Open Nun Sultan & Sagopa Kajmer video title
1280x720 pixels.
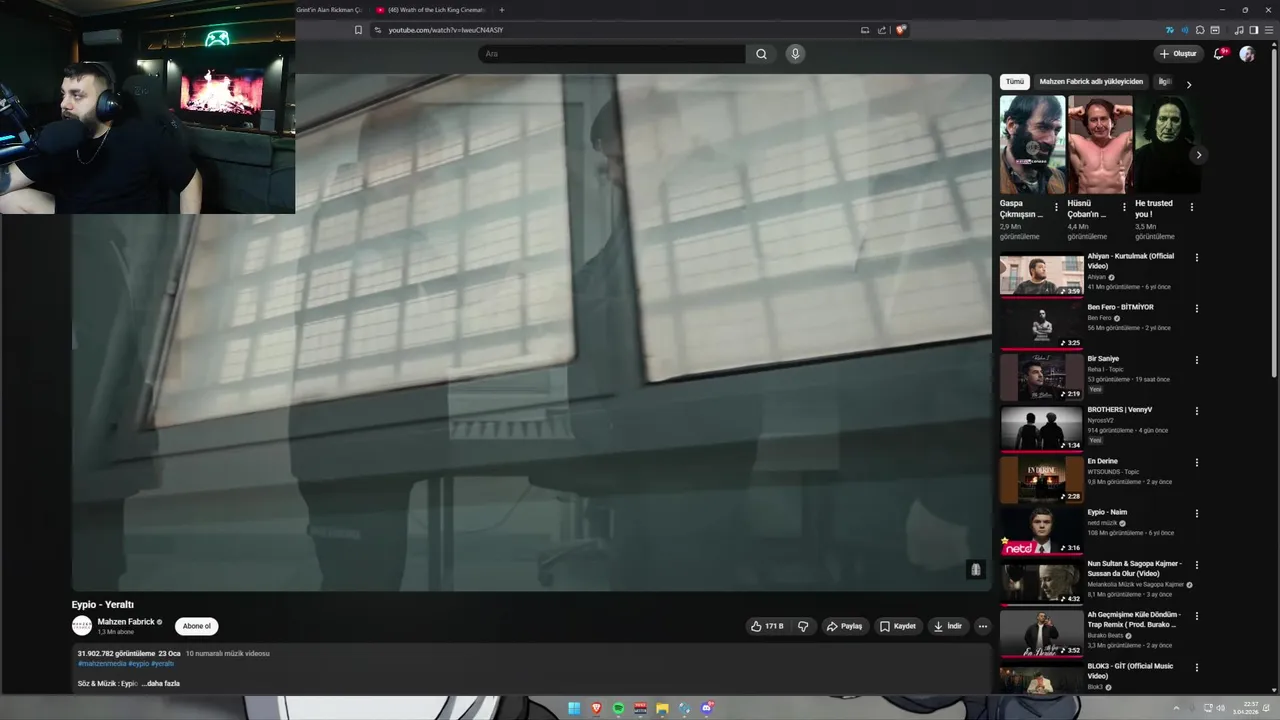(1134, 568)
